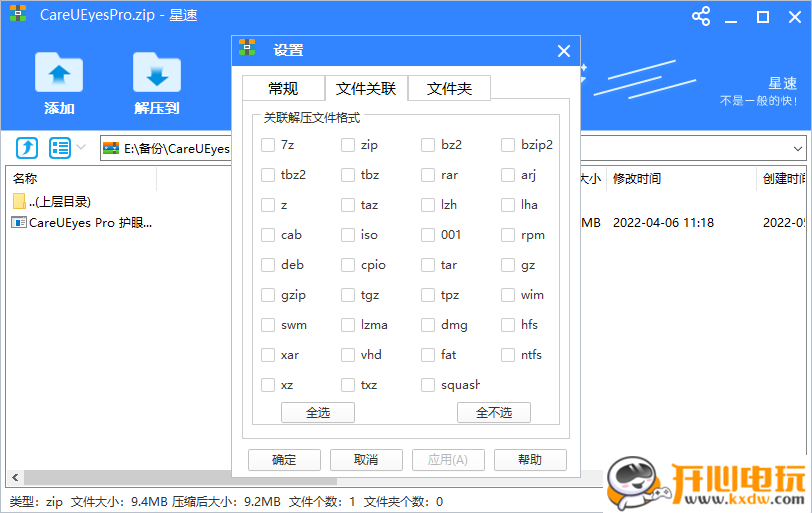
Task: Toggle the vhd format checkbox
Action: [x=348, y=355]
